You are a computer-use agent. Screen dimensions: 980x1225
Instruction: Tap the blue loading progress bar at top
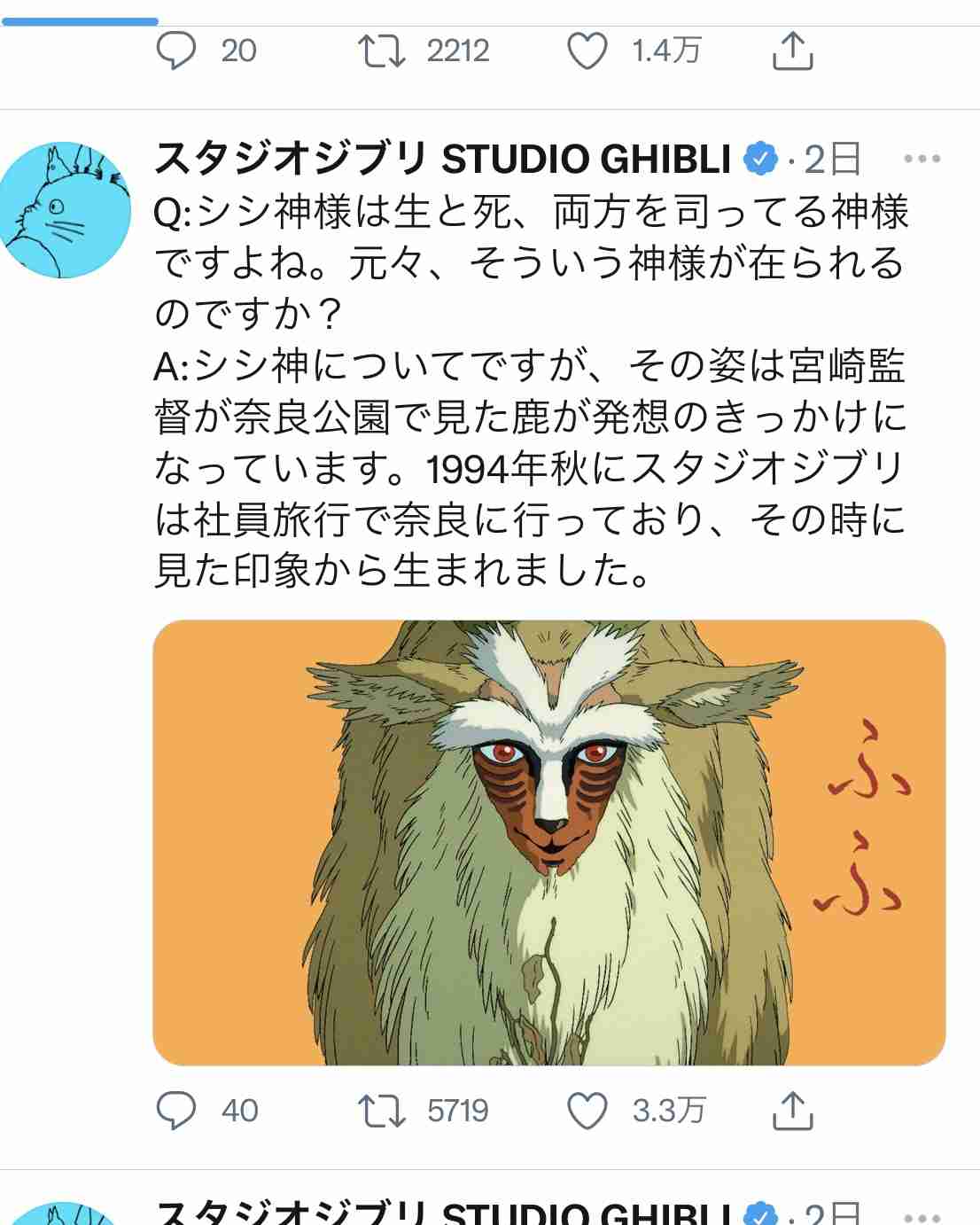point(80,21)
